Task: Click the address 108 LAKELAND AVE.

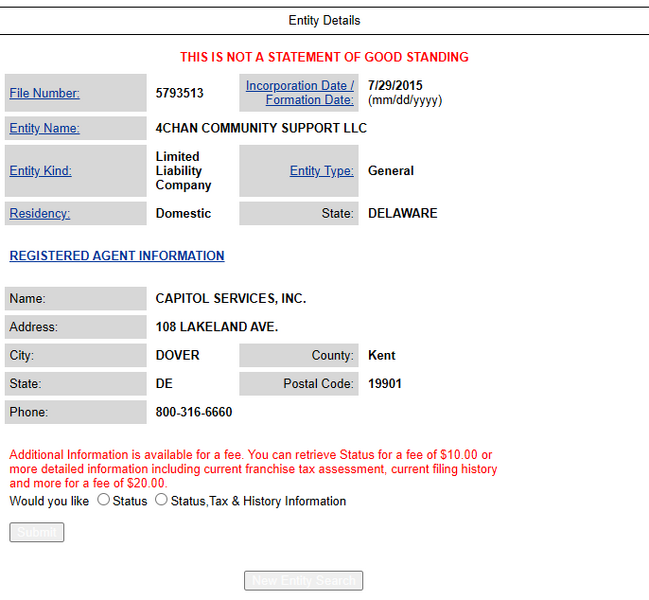Action: (217, 327)
